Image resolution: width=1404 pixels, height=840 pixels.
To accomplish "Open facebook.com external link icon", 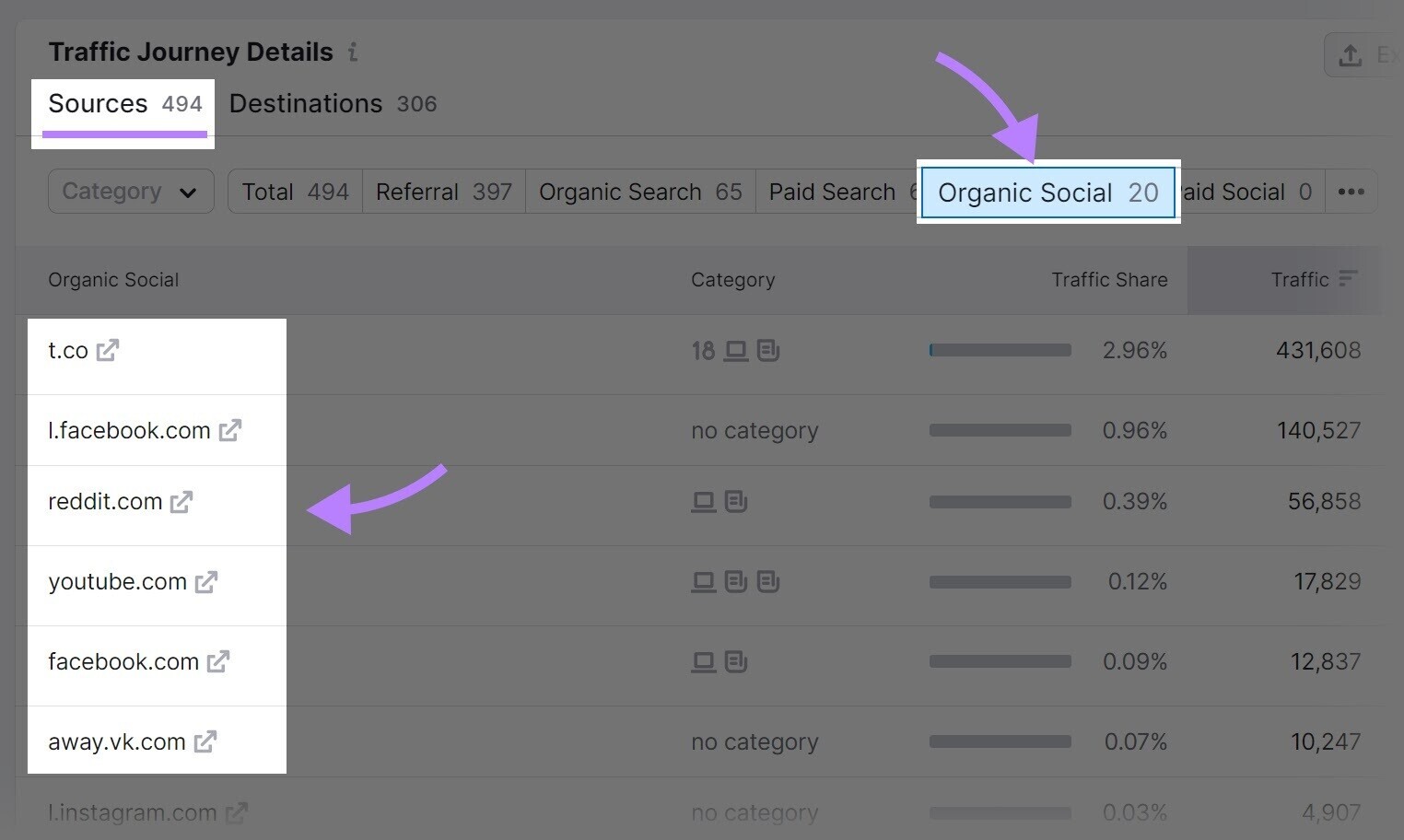I will pos(218,661).
